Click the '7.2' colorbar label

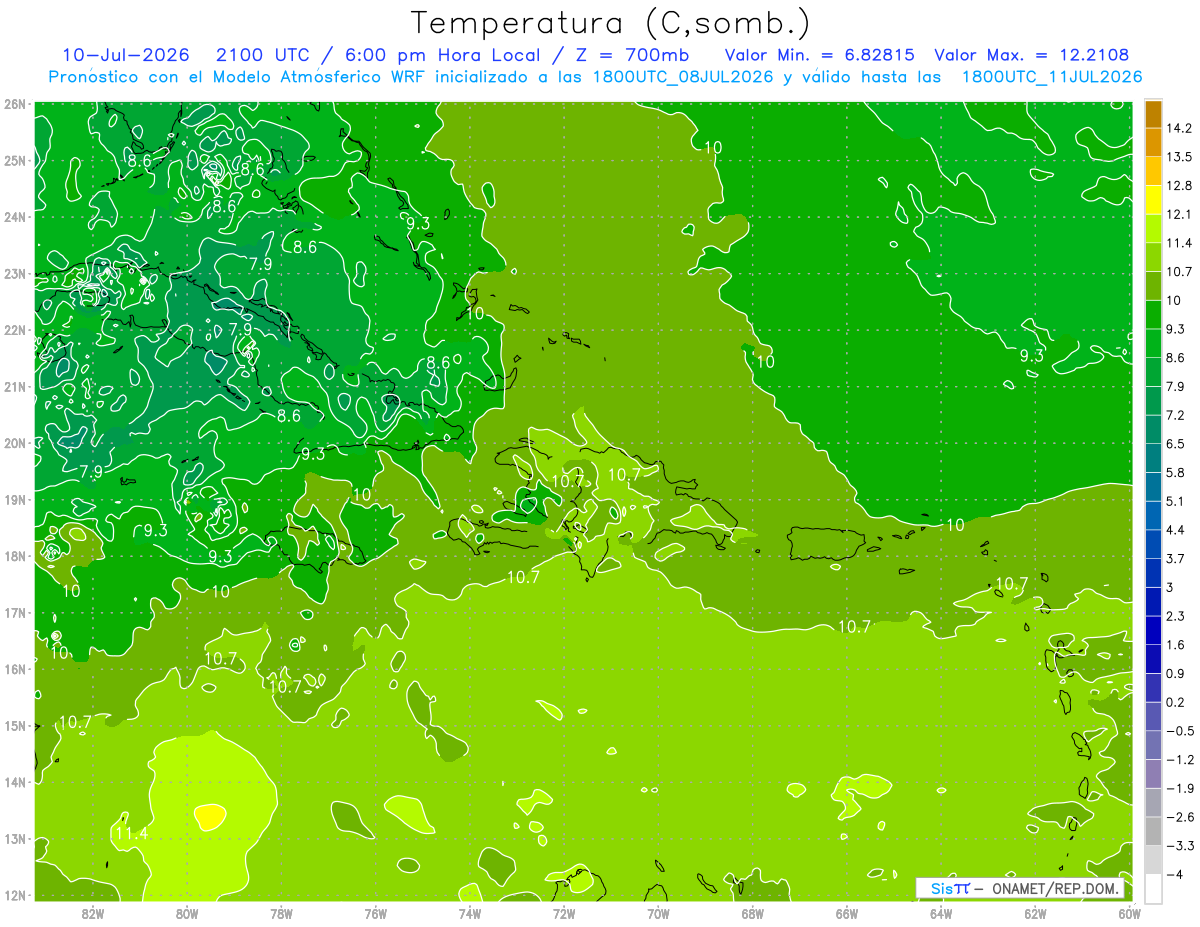point(1175,415)
